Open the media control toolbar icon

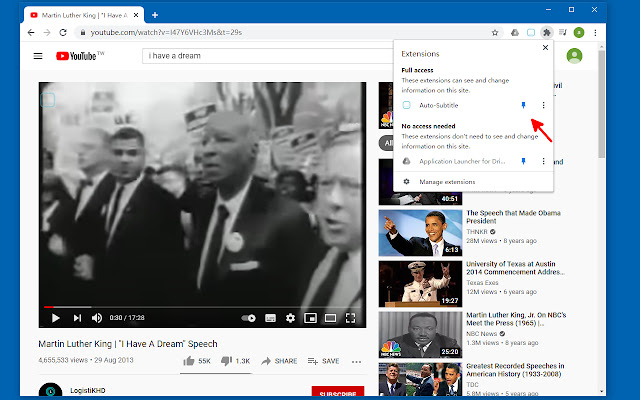(x=562, y=32)
